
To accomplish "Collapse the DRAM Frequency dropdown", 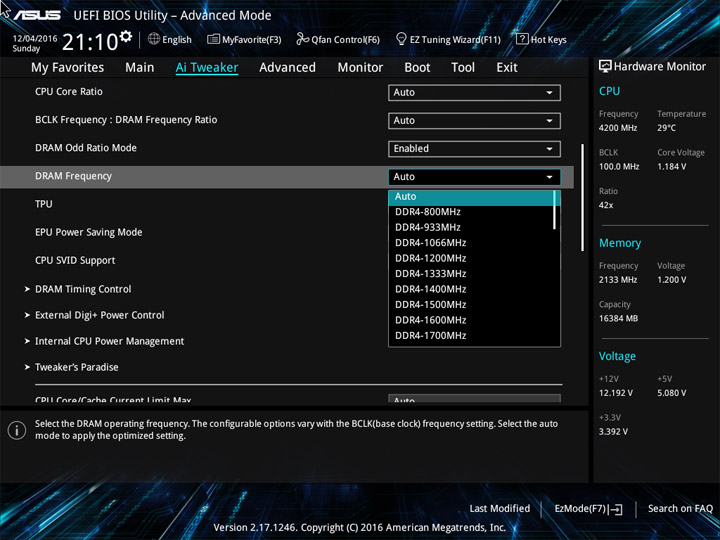I will click(474, 177).
